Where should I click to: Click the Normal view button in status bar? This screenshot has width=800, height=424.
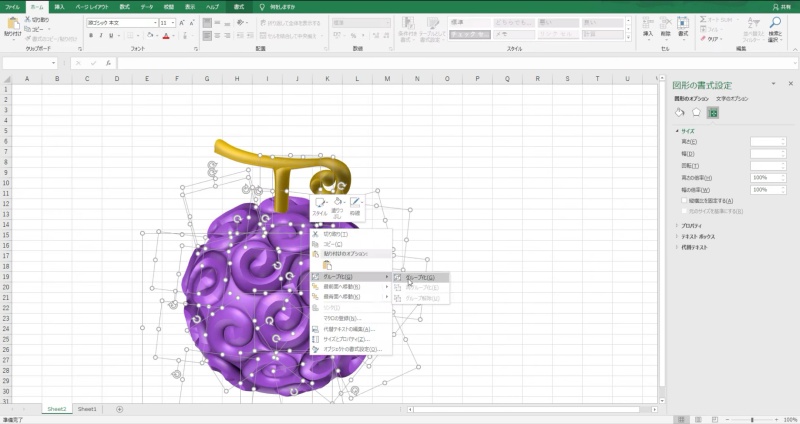tap(681, 419)
